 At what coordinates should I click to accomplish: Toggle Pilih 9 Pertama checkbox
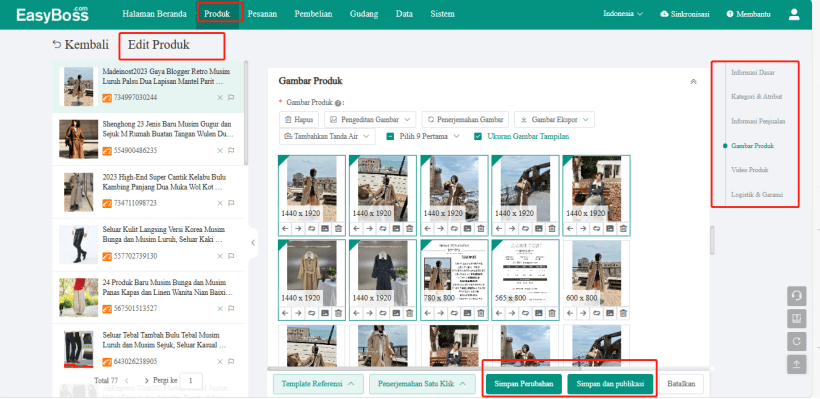click(x=390, y=136)
